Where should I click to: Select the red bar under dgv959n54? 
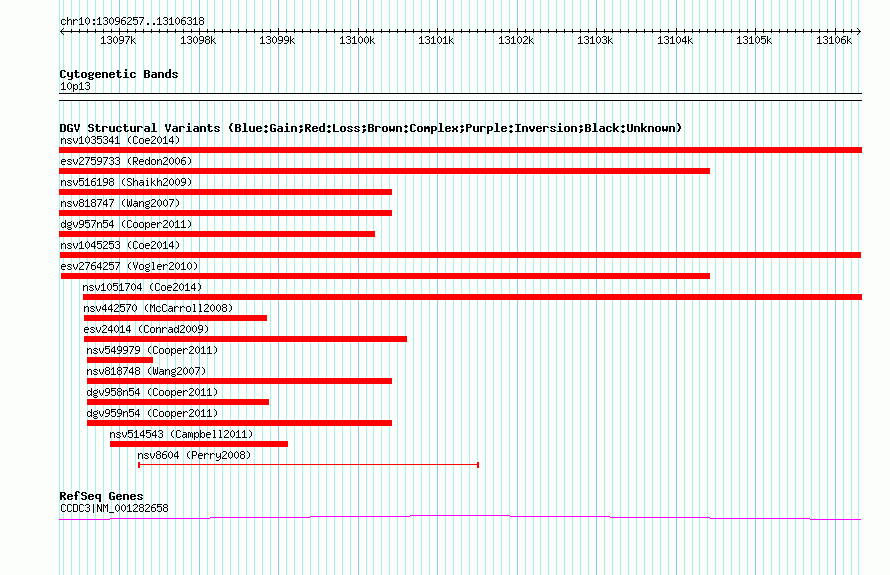point(240,423)
